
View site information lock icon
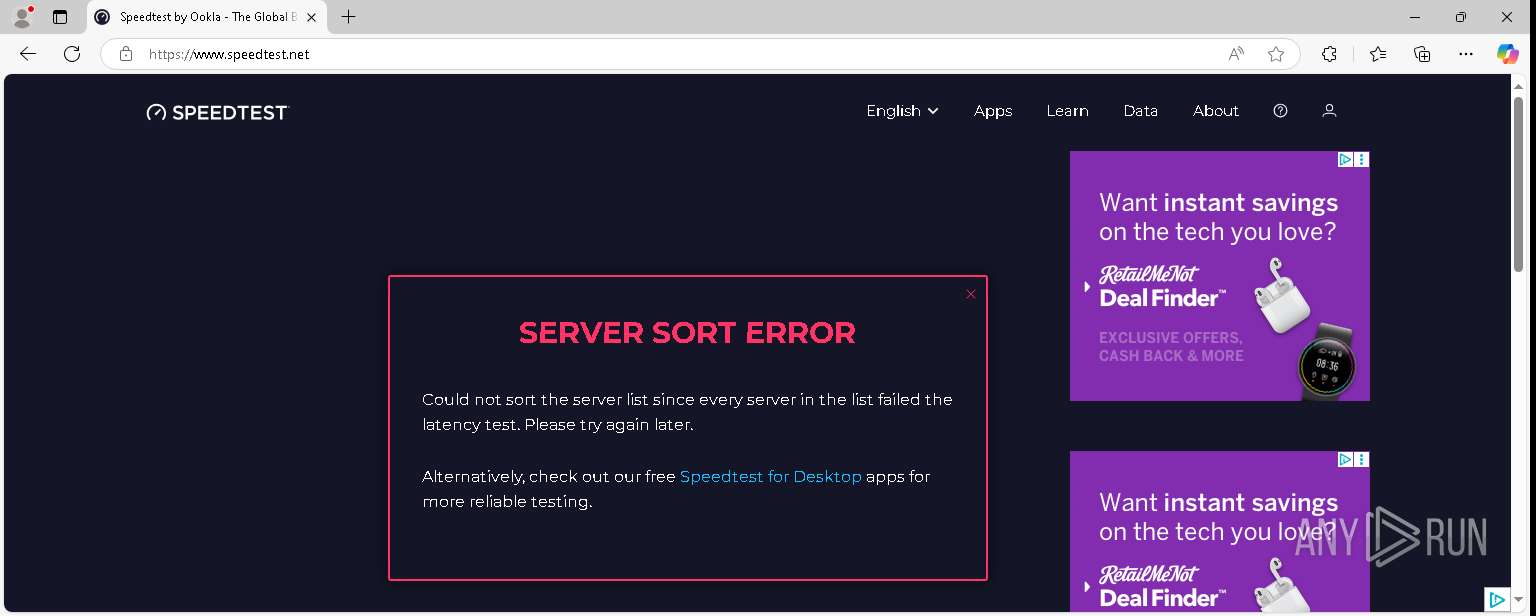126,54
